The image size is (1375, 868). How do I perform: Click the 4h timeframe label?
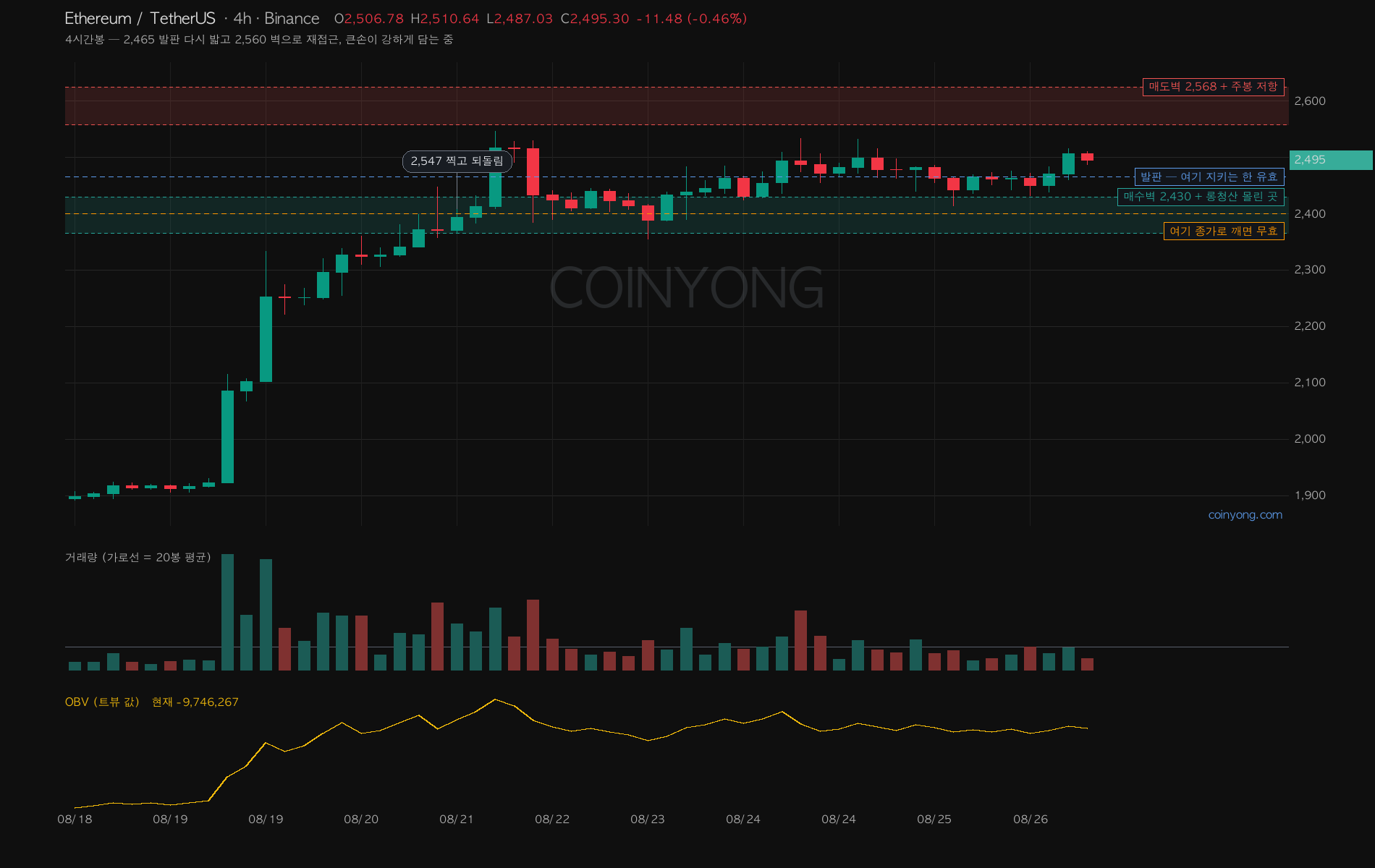[x=242, y=19]
